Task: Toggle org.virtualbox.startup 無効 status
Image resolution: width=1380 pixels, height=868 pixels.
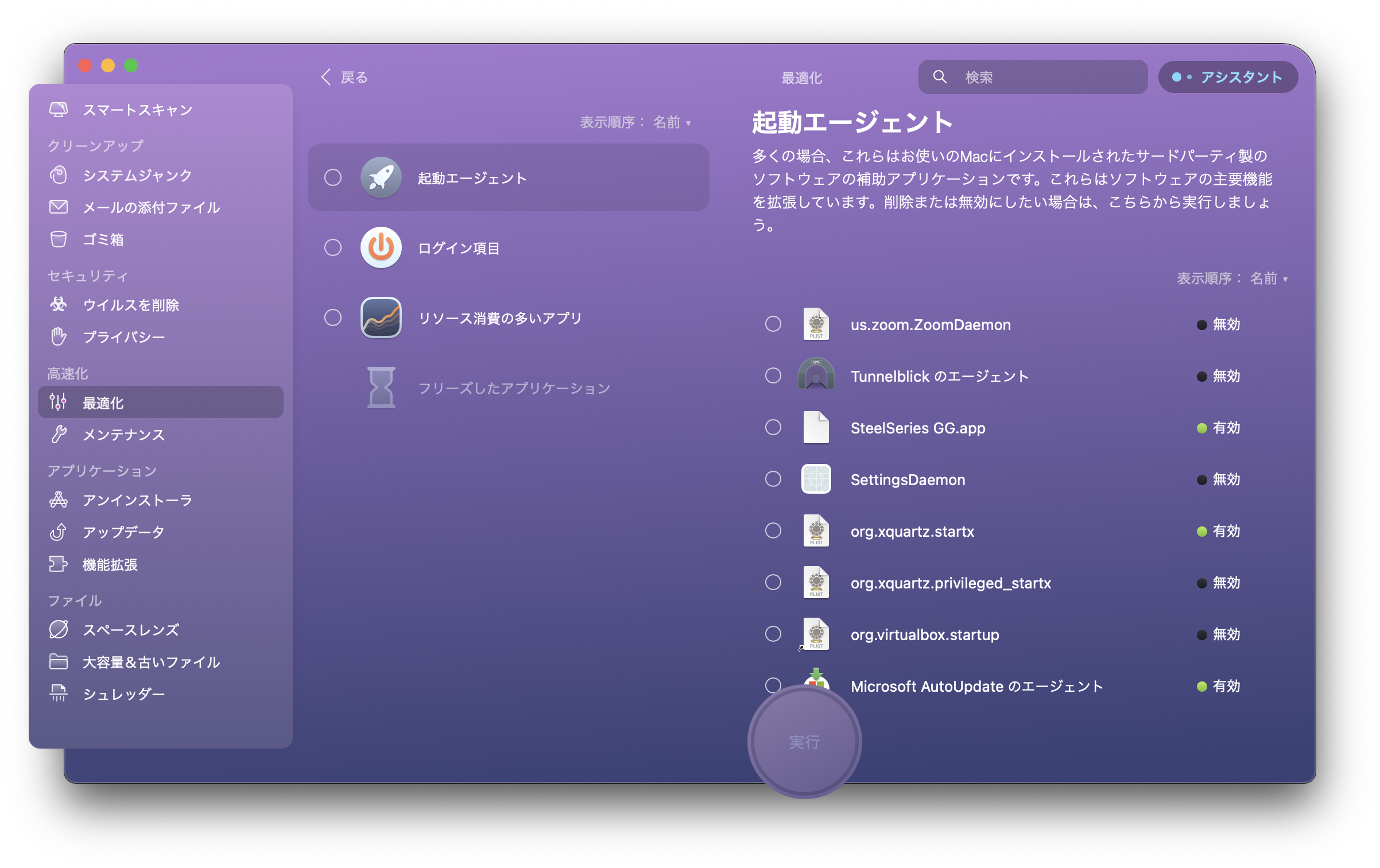Action: (1218, 634)
